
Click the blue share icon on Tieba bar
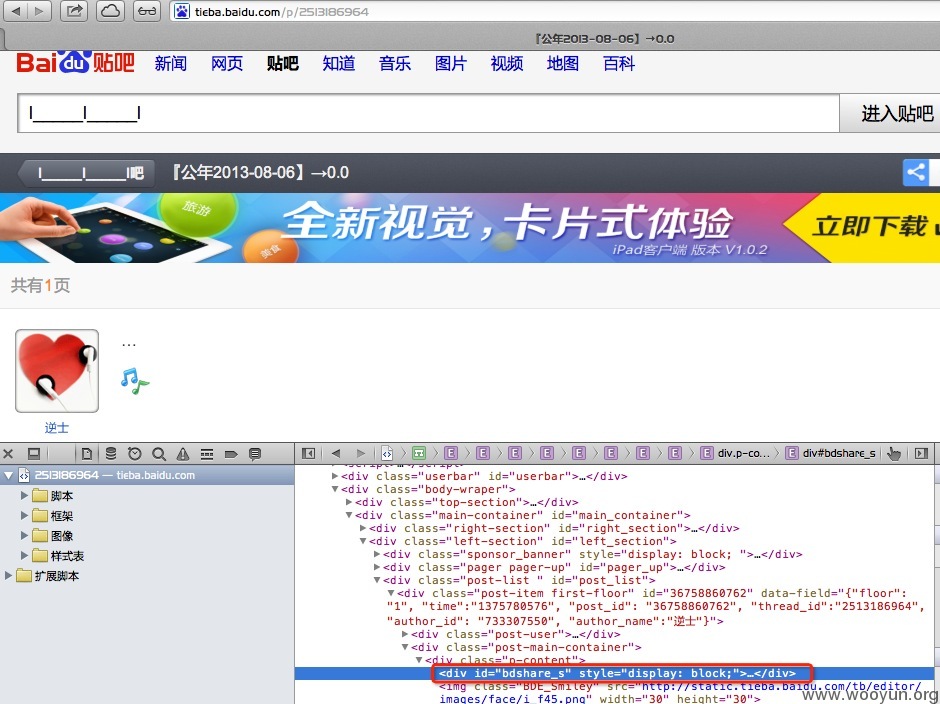point(915,173)
